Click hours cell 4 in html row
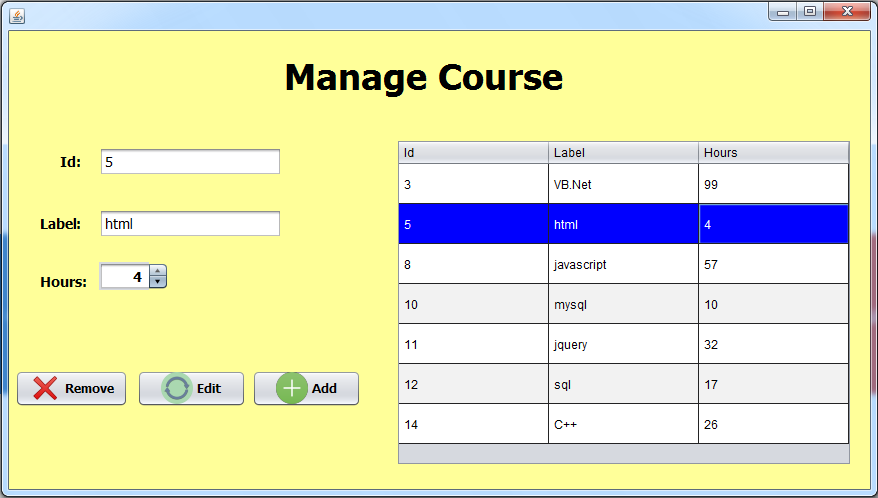 pos(774,224)
